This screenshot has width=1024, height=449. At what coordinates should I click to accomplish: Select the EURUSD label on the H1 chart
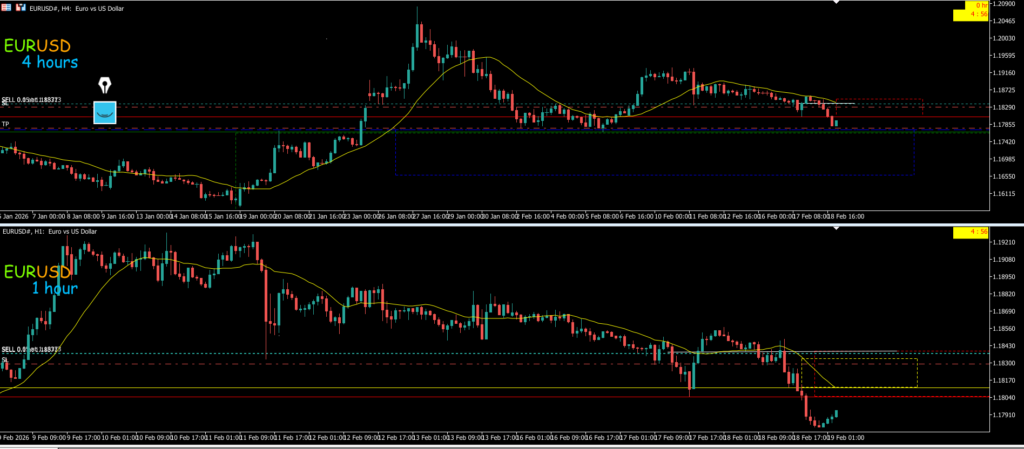click(37, 271)
